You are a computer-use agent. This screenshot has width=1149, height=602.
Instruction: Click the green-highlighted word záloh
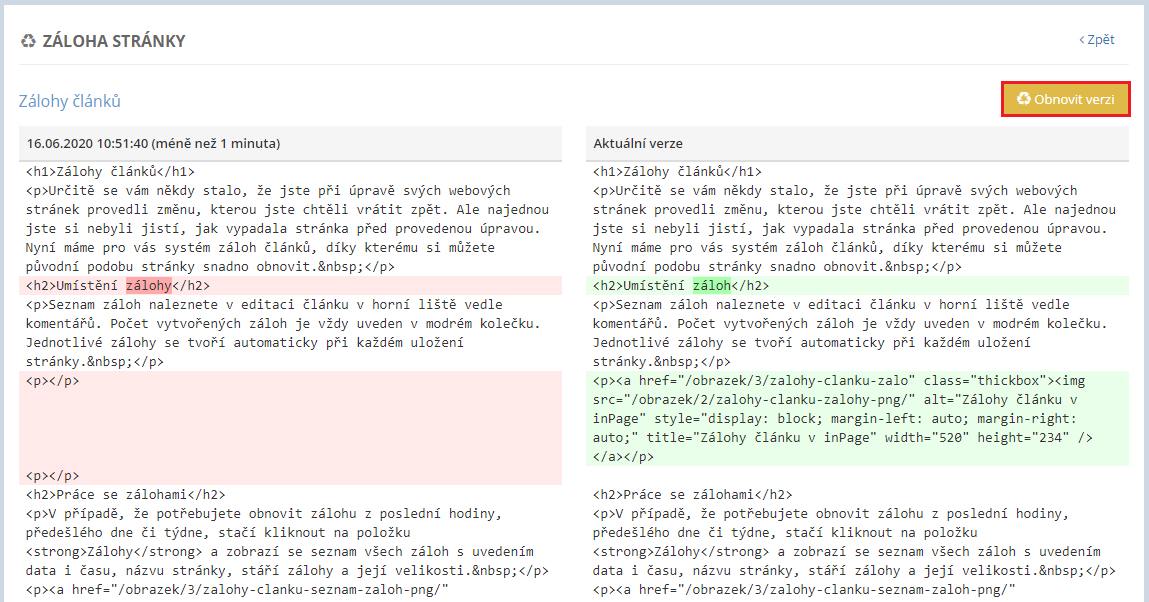coord(712,286)
